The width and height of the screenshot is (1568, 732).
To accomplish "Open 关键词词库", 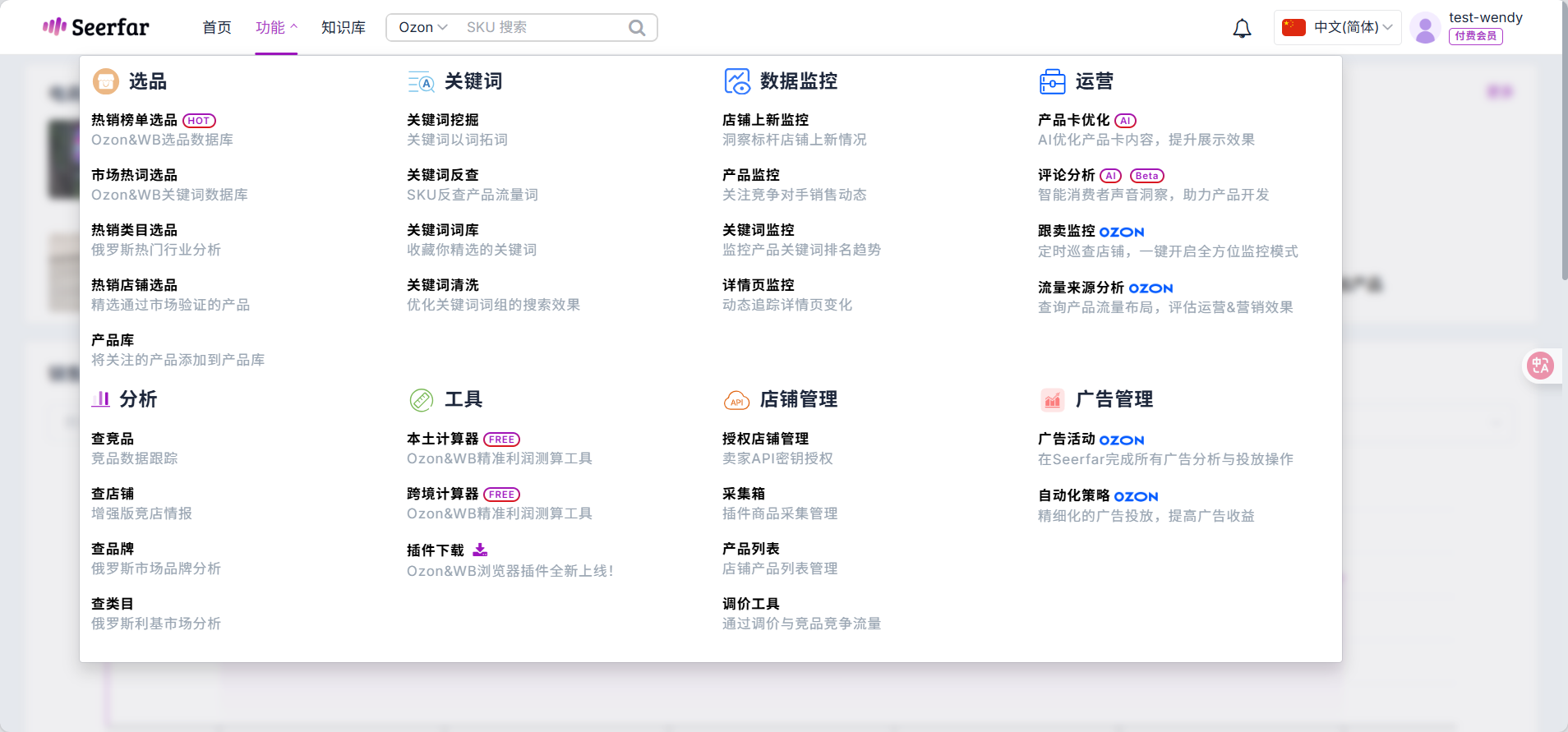I will point(443,230).
